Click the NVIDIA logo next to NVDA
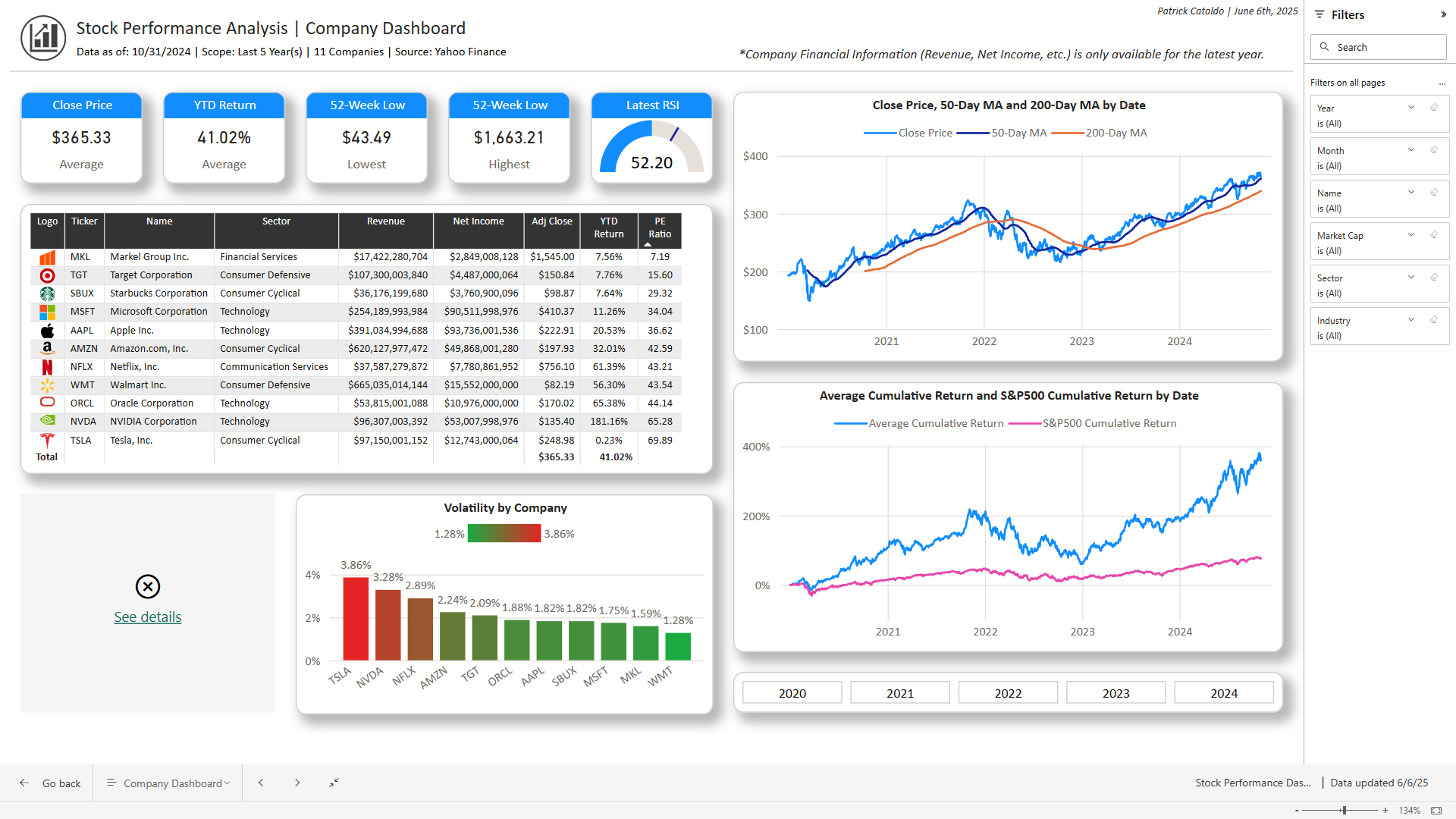Screen dimensions: 1456x819 tap(47, 421)
